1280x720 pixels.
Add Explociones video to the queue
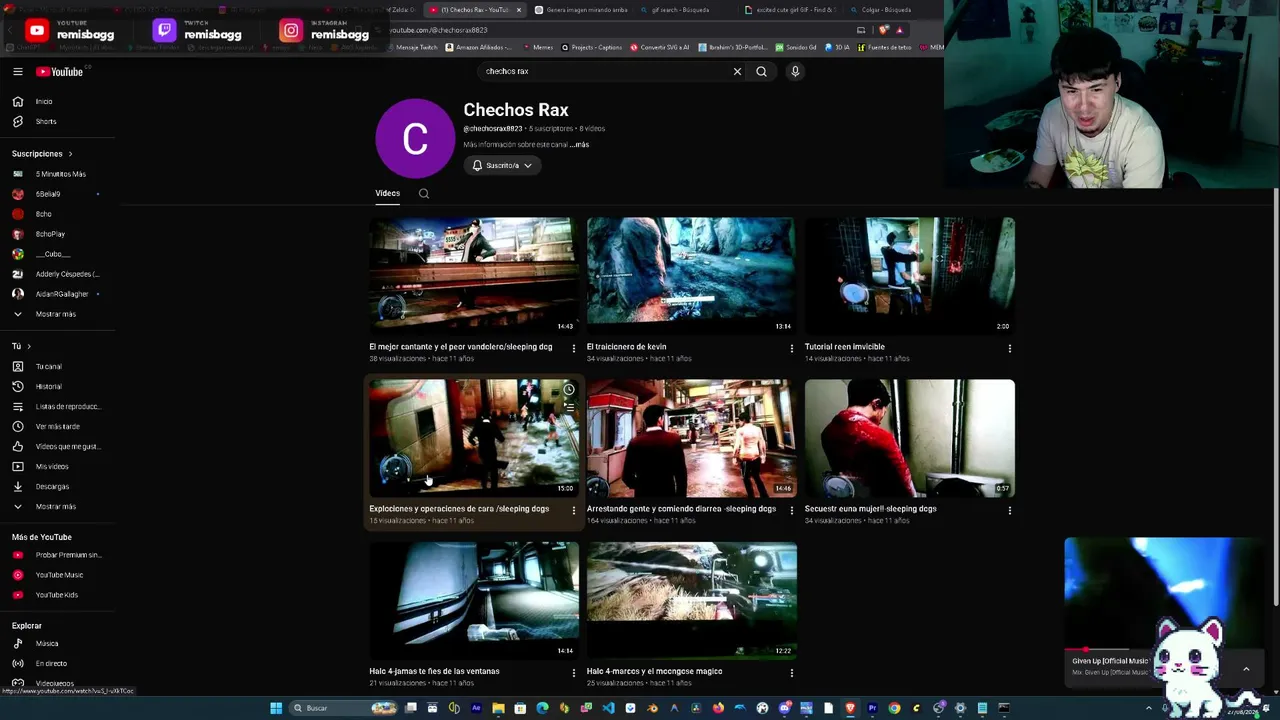tap(568, 407)
